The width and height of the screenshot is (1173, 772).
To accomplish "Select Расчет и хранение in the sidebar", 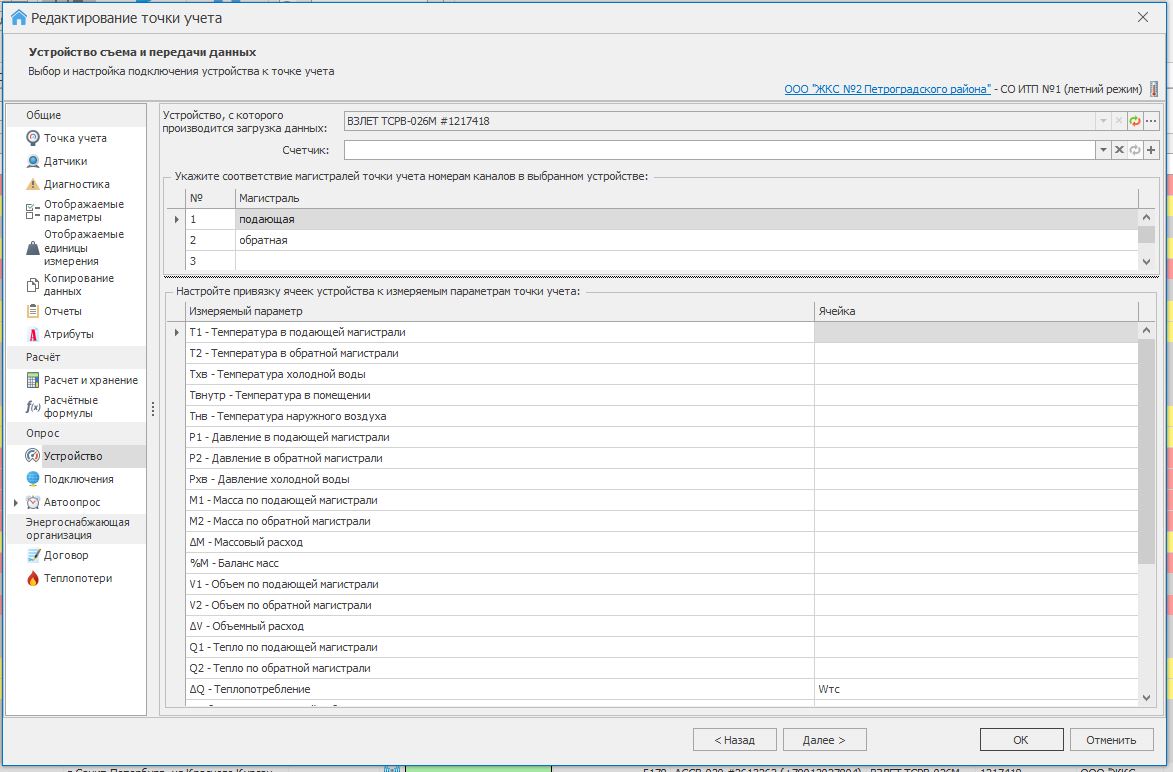I will tap(82, 380).
